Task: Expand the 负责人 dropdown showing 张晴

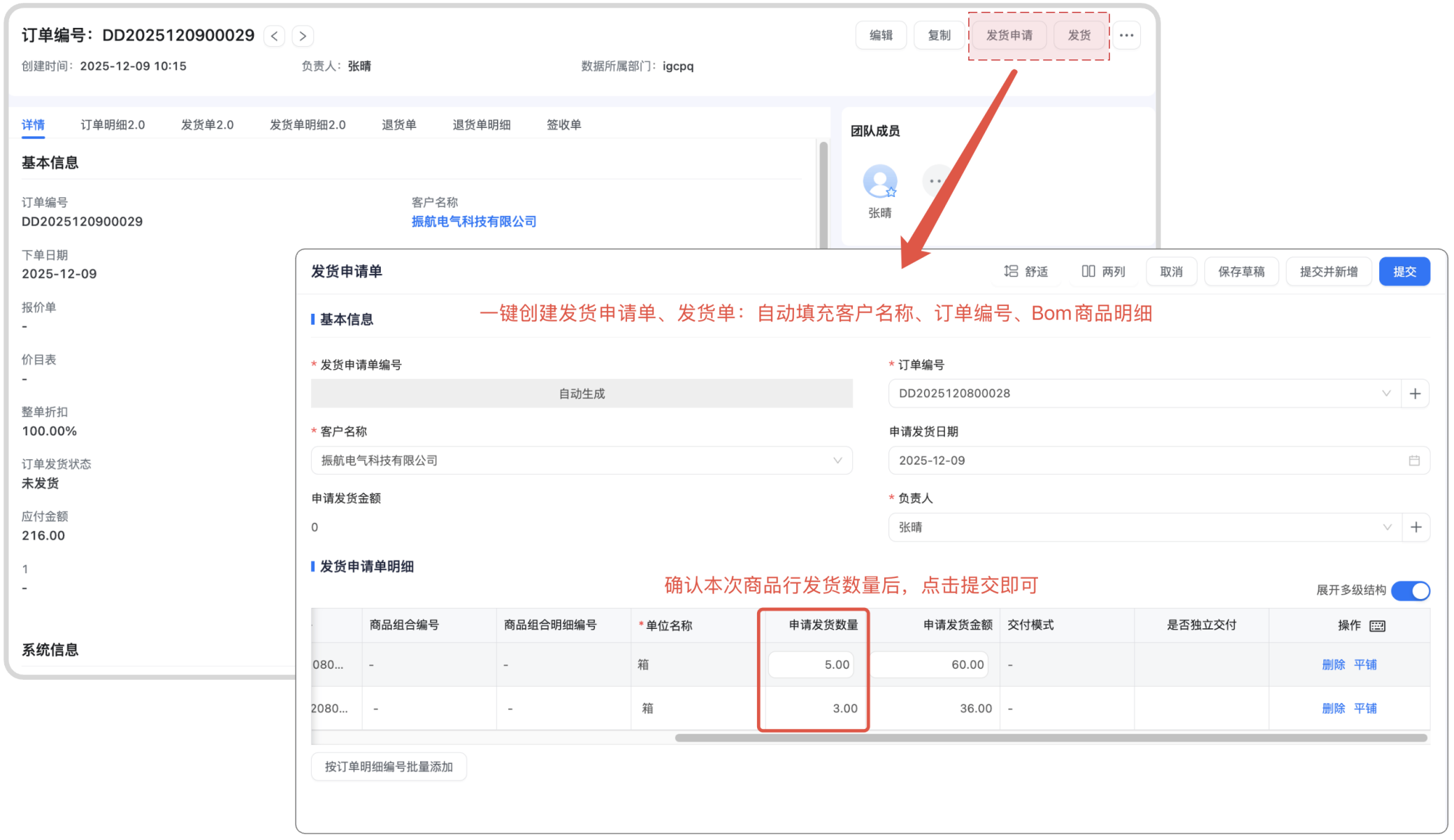Action: [1387, 527]
